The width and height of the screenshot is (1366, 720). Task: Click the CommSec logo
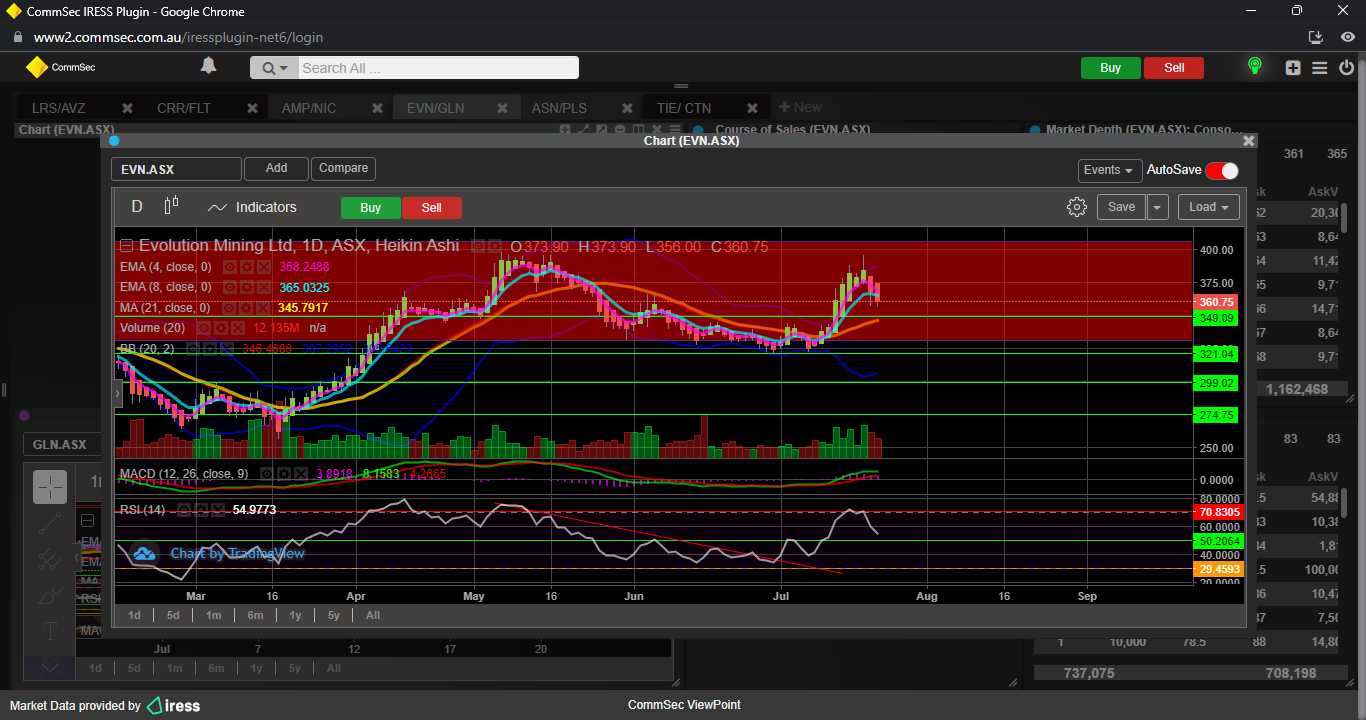60,67
